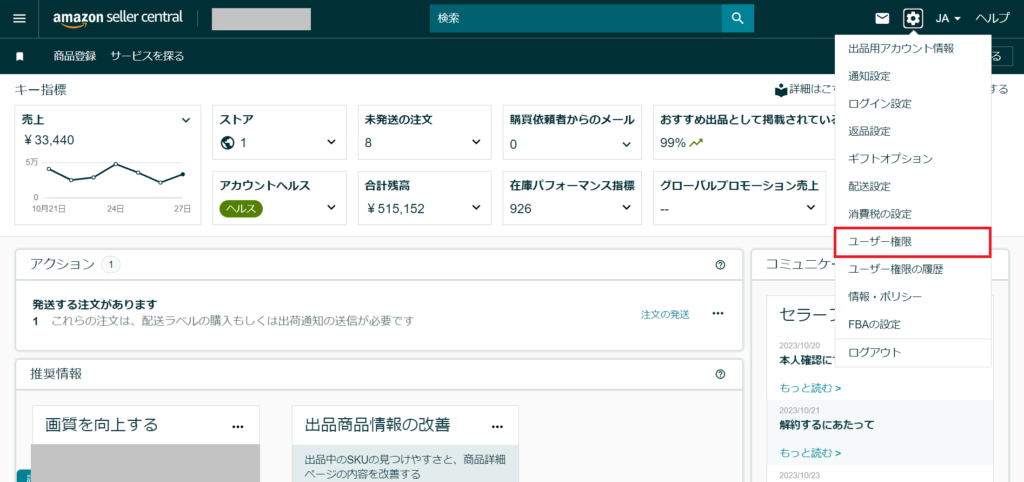Open the JA language dropdown
Viewport: 1024px width, 482px height.
click(x=948, y=19)
